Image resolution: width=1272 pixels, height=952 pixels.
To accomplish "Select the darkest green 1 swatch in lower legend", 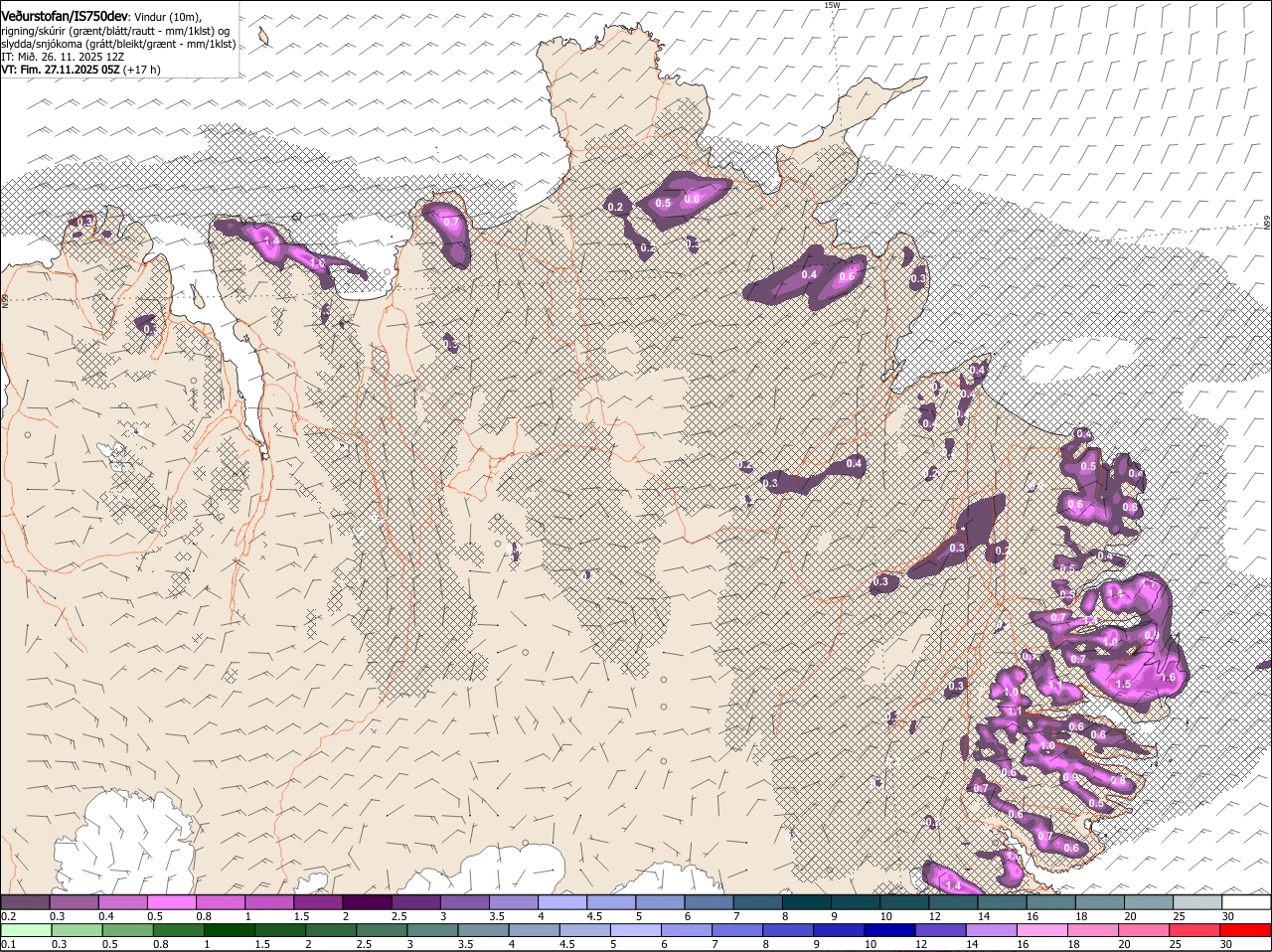I will pyautogui.click(x=229, y=930).
